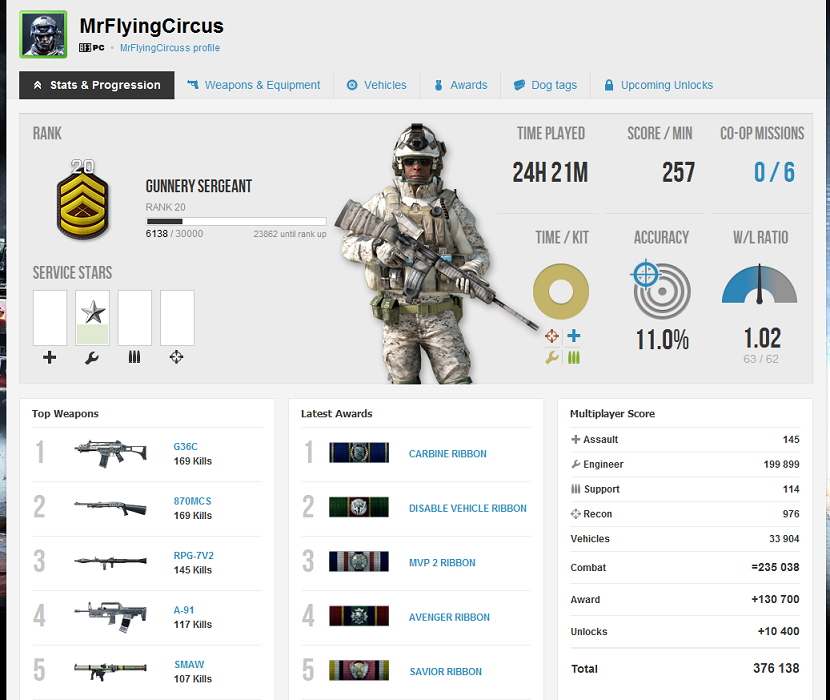This screenshot has width=830, height=700.
Task: Click the Assault plus icon under service stars
Action: click(50, 357)
